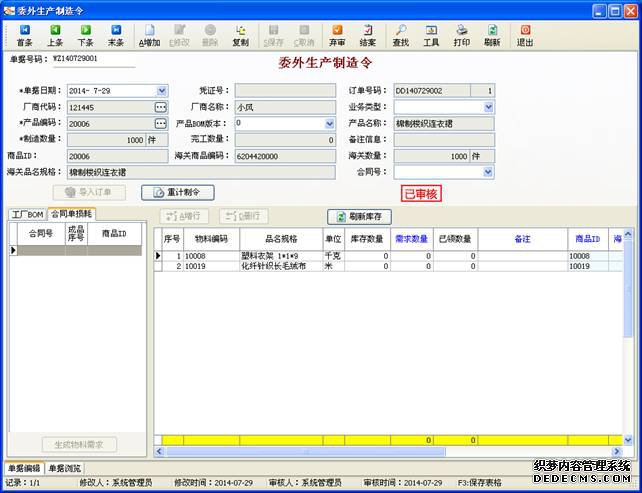Click the Copy (复制) toolbar icon

[240, 35]
